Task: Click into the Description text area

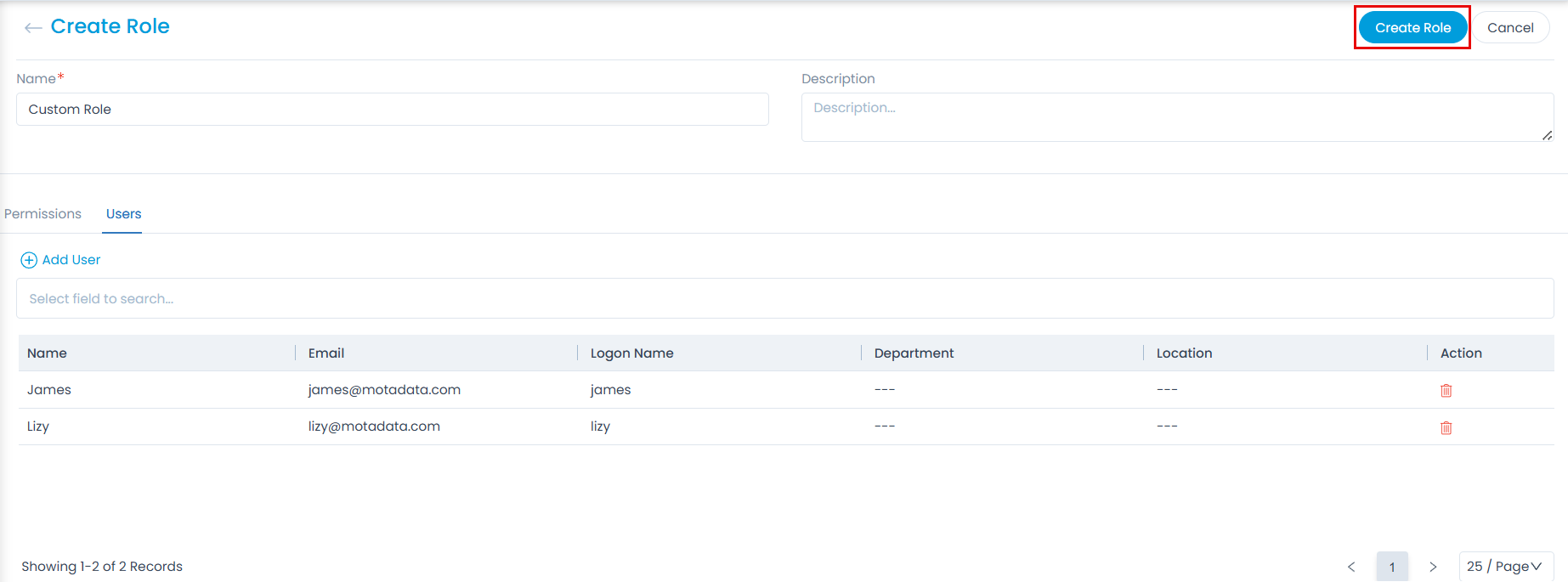Action: (1177, 117)
